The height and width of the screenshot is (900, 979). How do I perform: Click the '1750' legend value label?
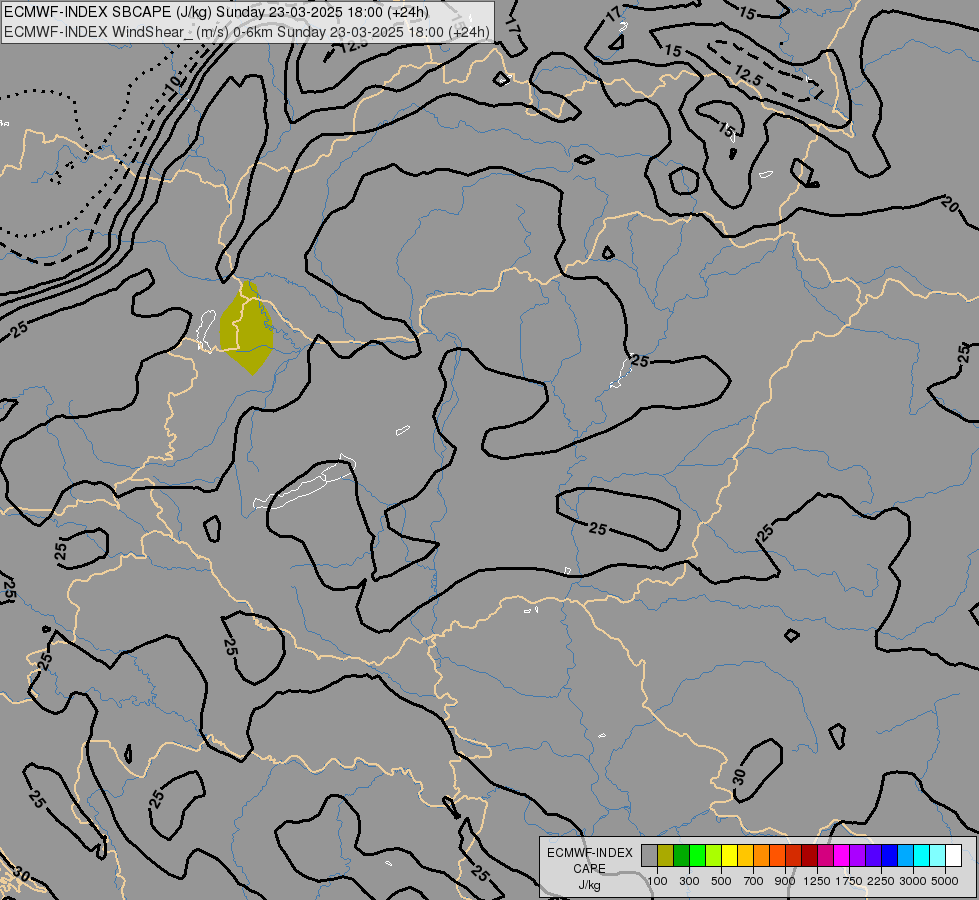click(x=849, y=881)
